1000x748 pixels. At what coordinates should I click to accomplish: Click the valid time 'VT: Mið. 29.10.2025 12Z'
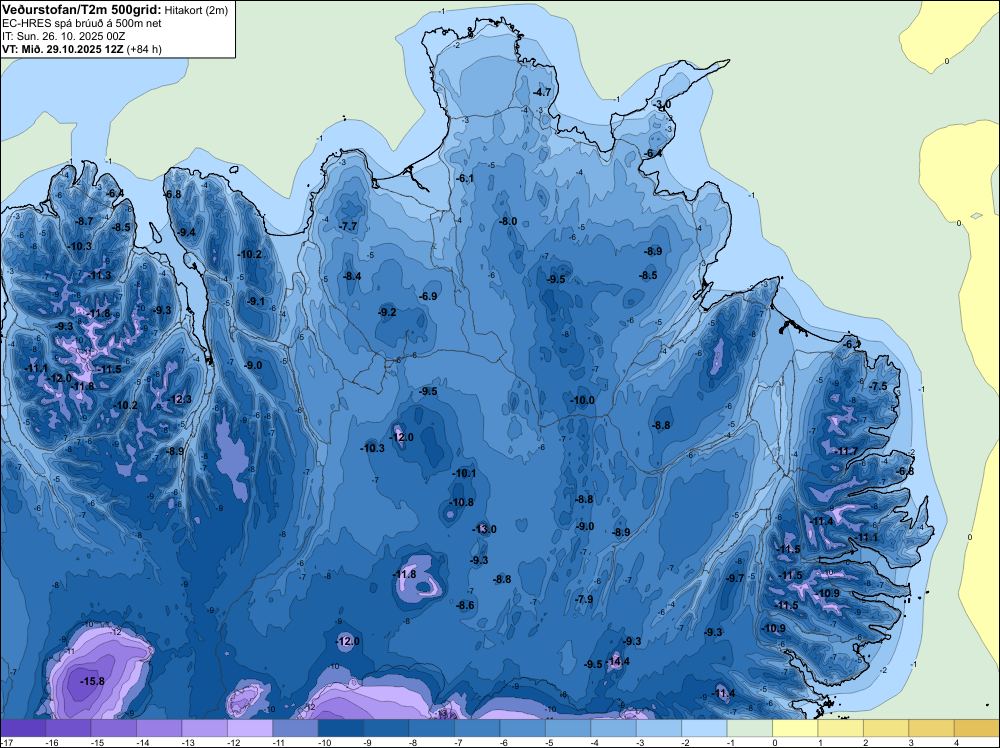[63, 49]
